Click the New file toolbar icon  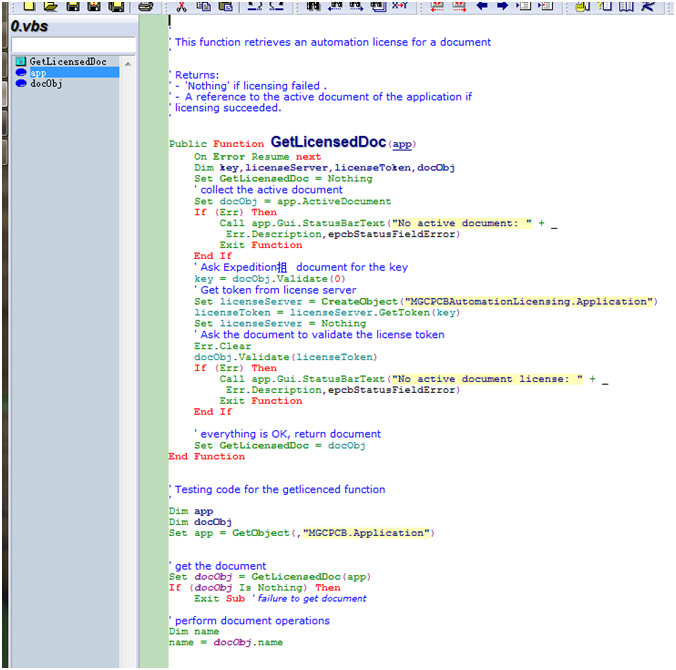(29, 6)
